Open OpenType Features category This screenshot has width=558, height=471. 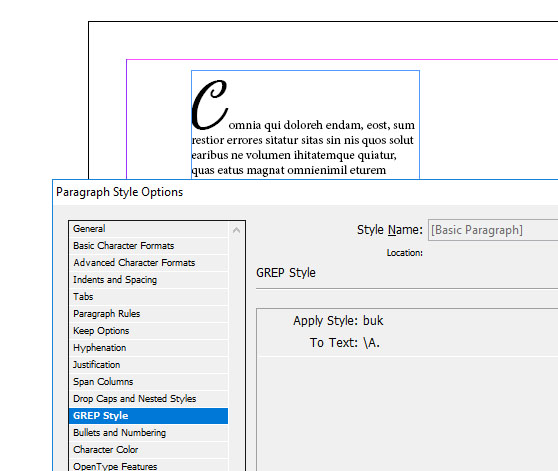(x=148, y=466)
